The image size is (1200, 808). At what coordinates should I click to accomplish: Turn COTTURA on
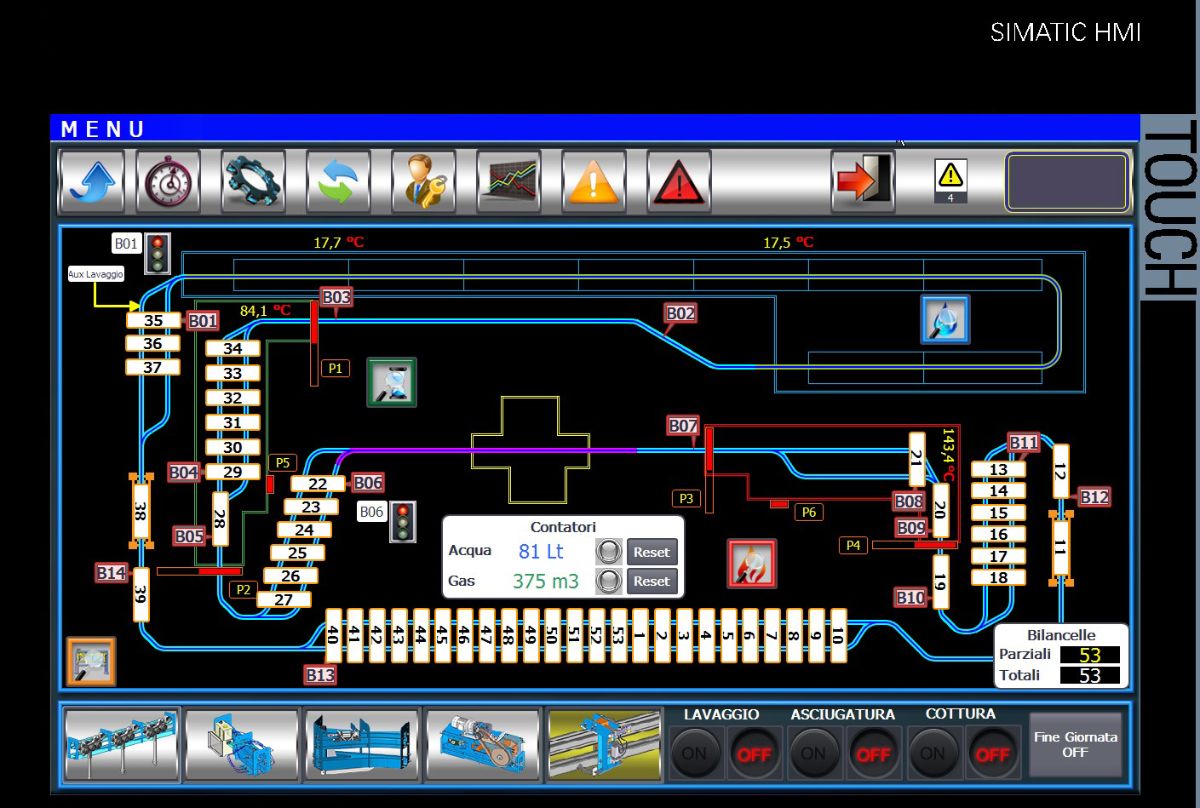point(933,753)
